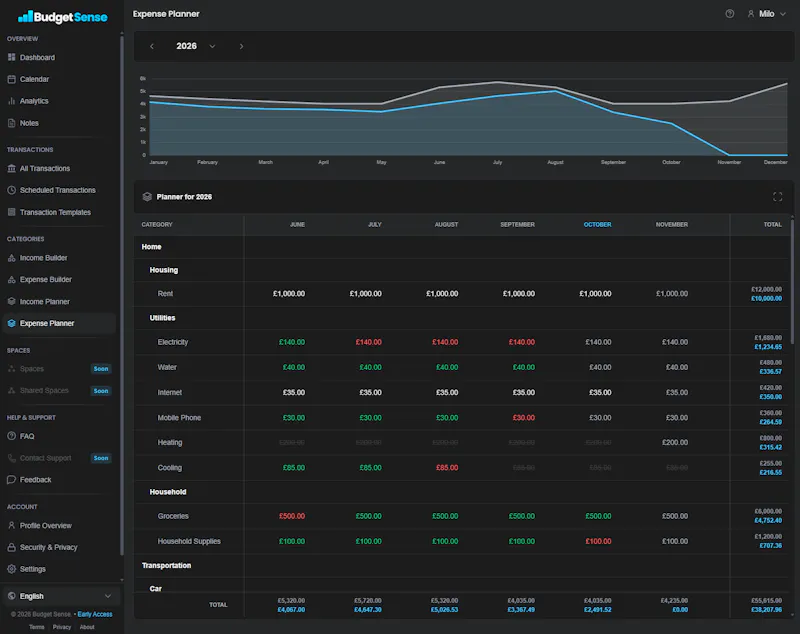
Task: Go to next year arrow
Action: [x=241, y=46]
